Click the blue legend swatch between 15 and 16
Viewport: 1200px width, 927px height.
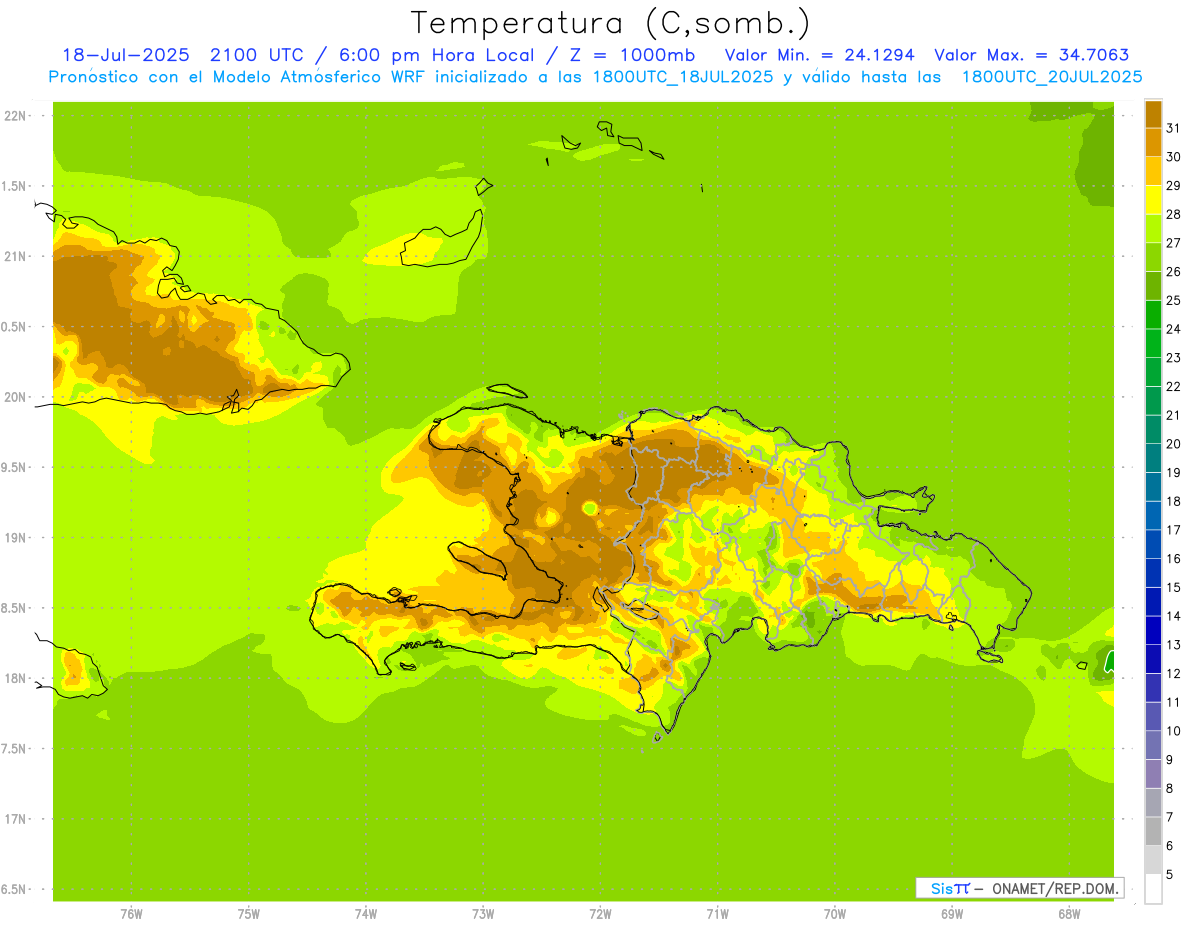tap(1153, 573)
